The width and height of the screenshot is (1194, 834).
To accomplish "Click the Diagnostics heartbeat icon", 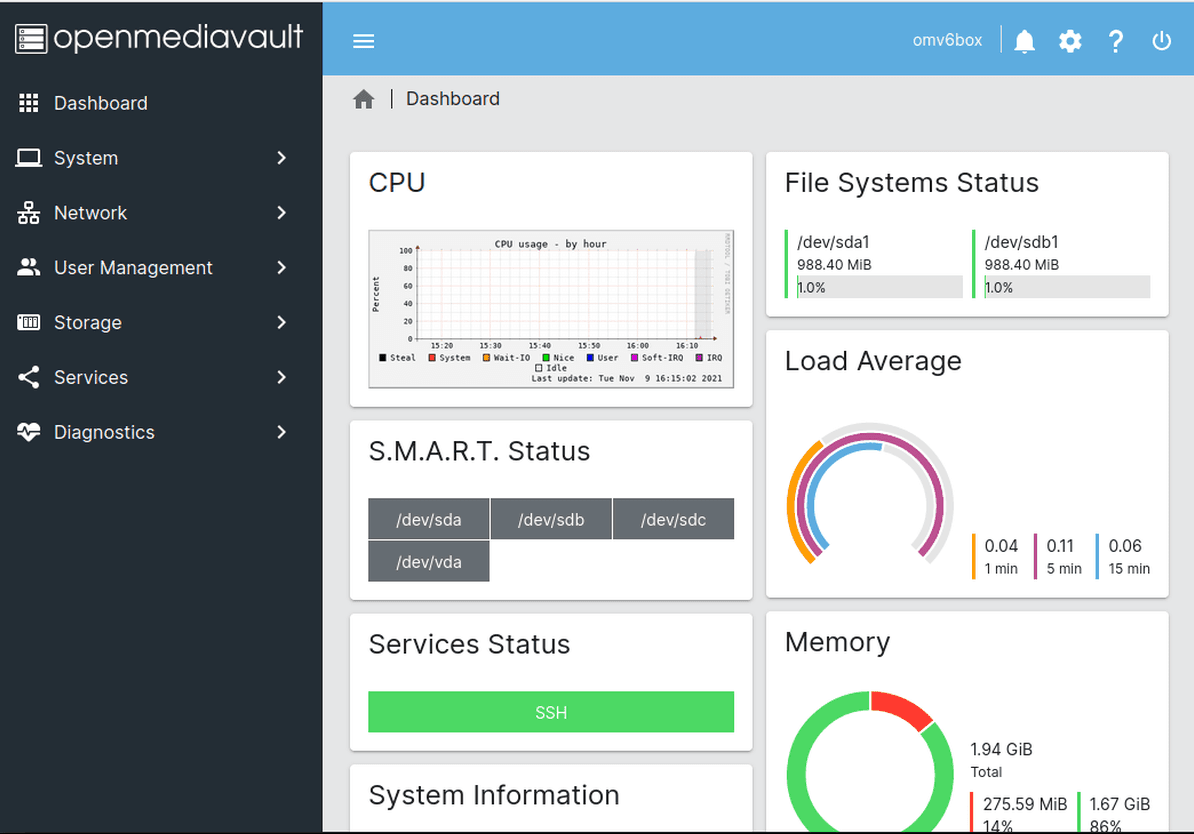I will (x=29, y=432).
